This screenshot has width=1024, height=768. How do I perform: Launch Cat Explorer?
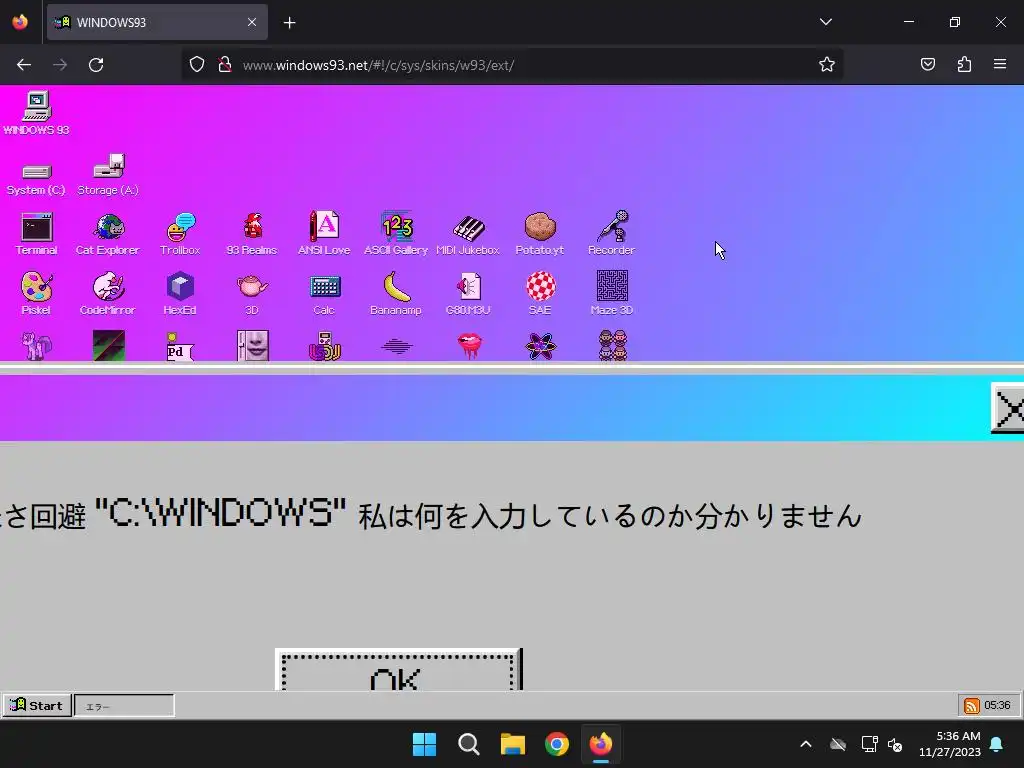coord(108,234)
